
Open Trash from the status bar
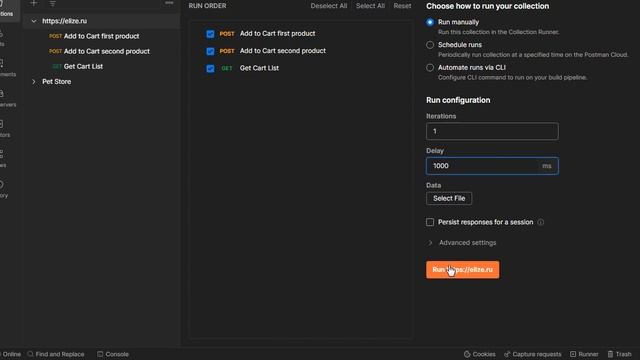(620, 354)
